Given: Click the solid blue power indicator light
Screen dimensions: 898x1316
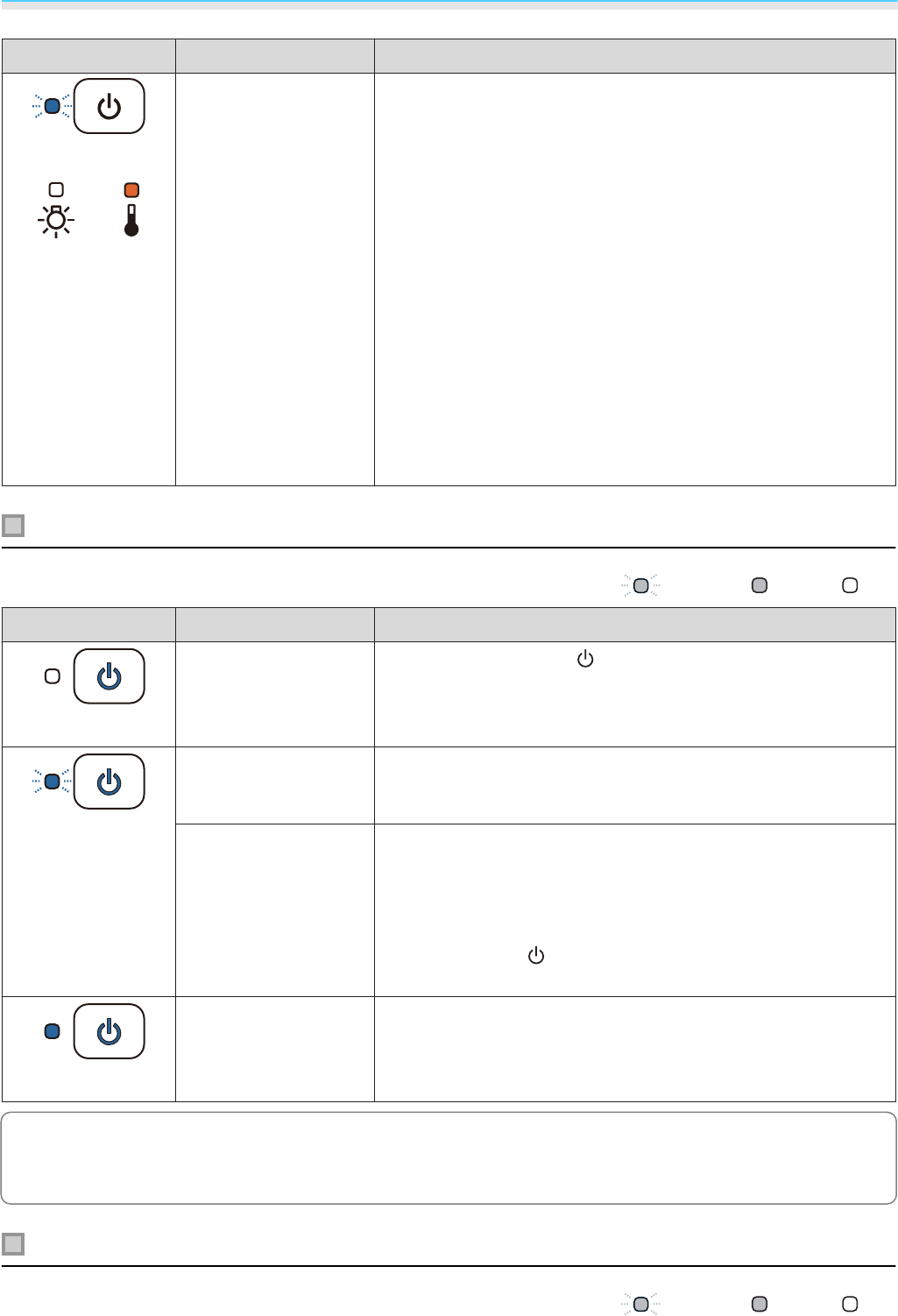Looking at the screenshot, I should coord(53,1031).
